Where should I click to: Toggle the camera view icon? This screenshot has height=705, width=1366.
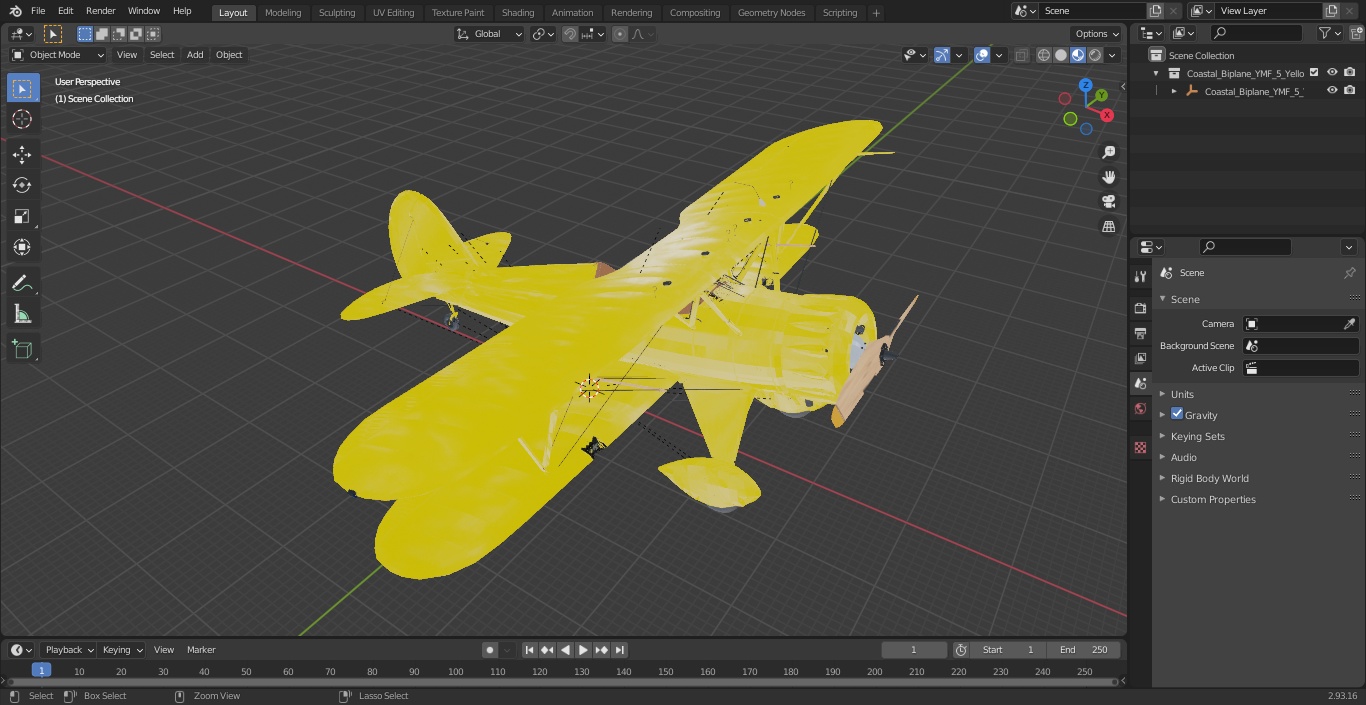coord(1108,201)
